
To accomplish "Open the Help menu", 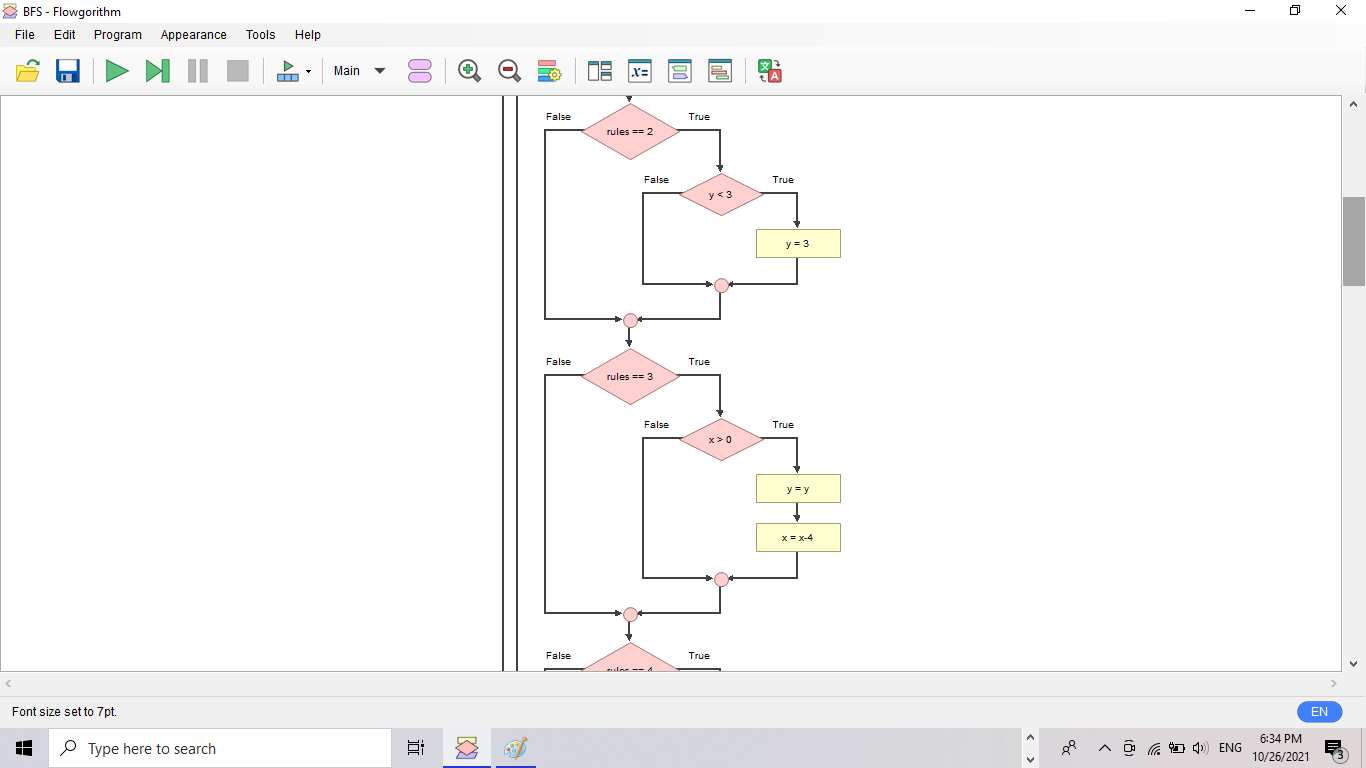I will tap(308, 34).
